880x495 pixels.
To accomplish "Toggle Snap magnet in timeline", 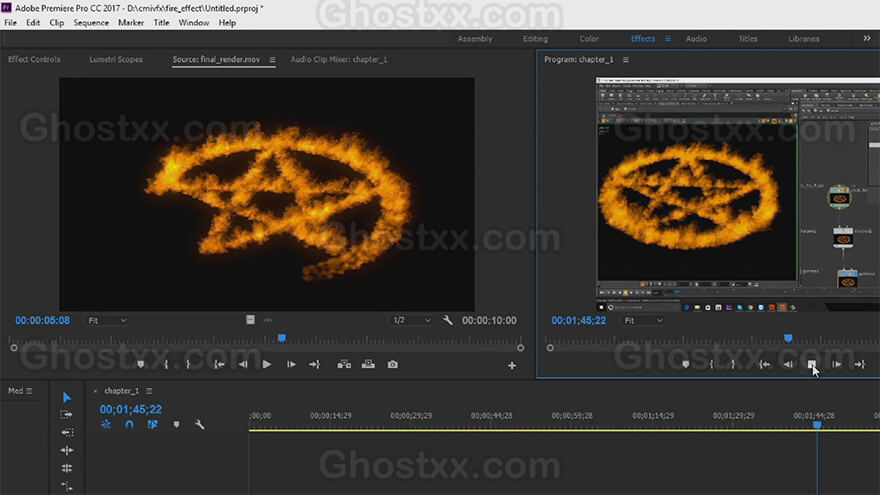I will point(130,425).
